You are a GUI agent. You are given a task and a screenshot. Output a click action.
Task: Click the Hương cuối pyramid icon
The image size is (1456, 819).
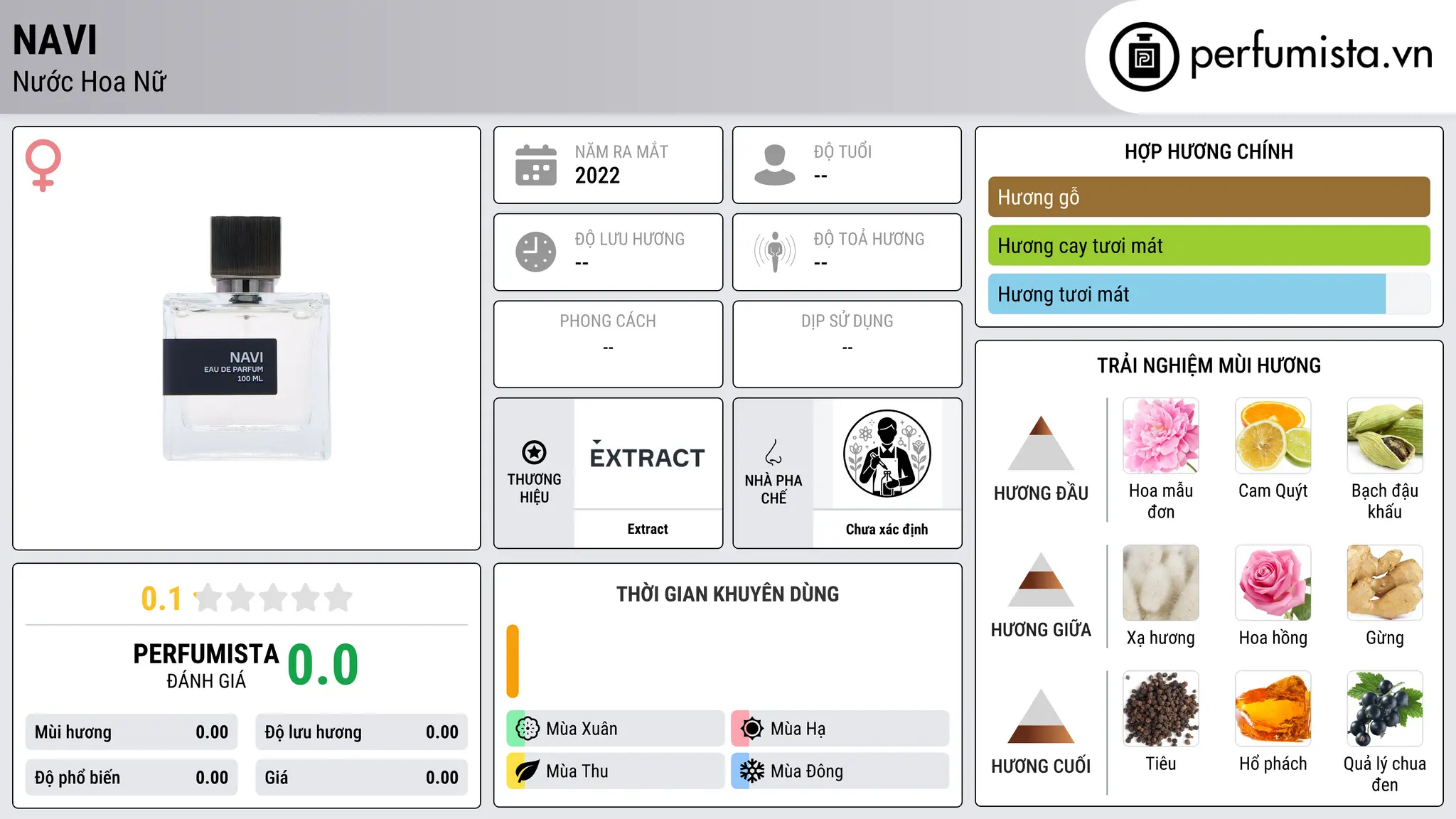1041,716
